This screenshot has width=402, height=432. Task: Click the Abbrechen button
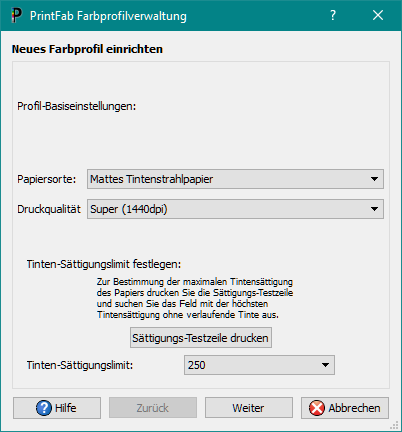point(345,408)
